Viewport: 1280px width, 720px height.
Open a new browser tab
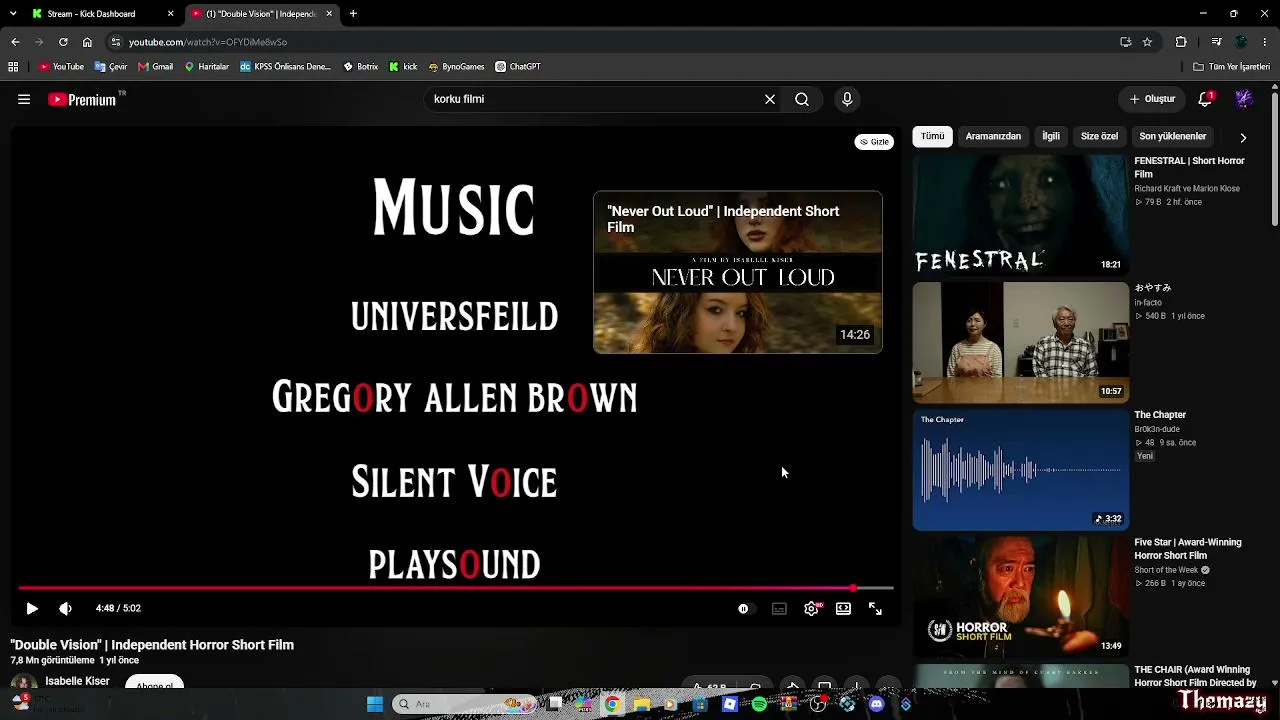(x=353, y=14)
